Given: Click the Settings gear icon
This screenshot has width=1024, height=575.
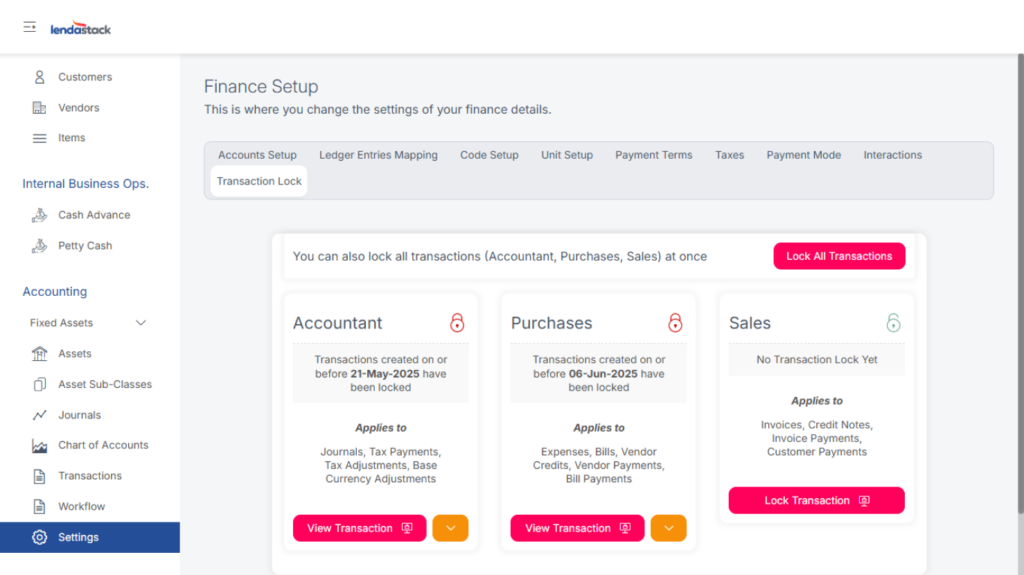Looking at the screenshot, I should (x=40, y=537).
